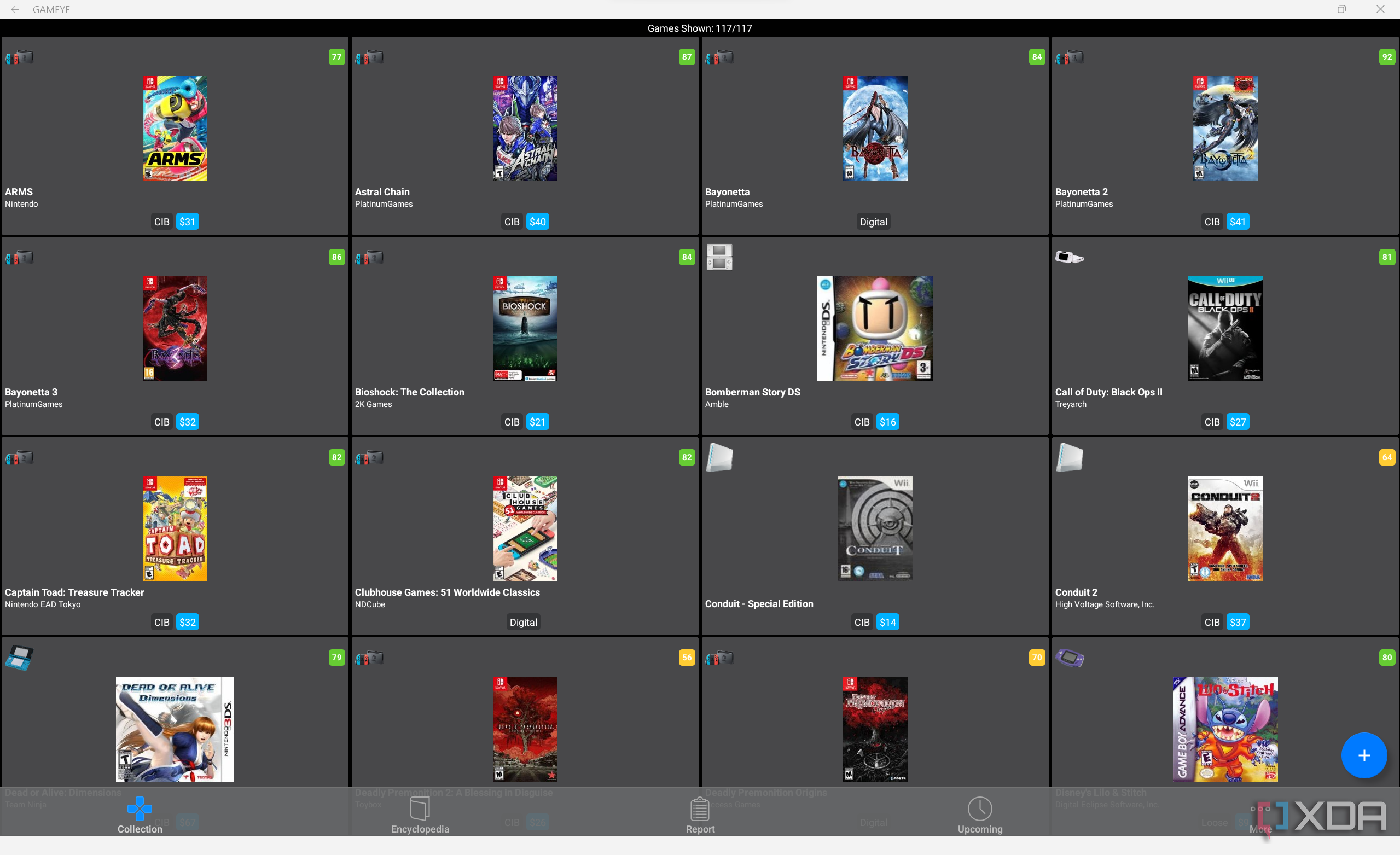This screenshot has width=1400, height=855.
Task: Click the $40 price tag on Astral Chain
Action: [x=537, y=222]
